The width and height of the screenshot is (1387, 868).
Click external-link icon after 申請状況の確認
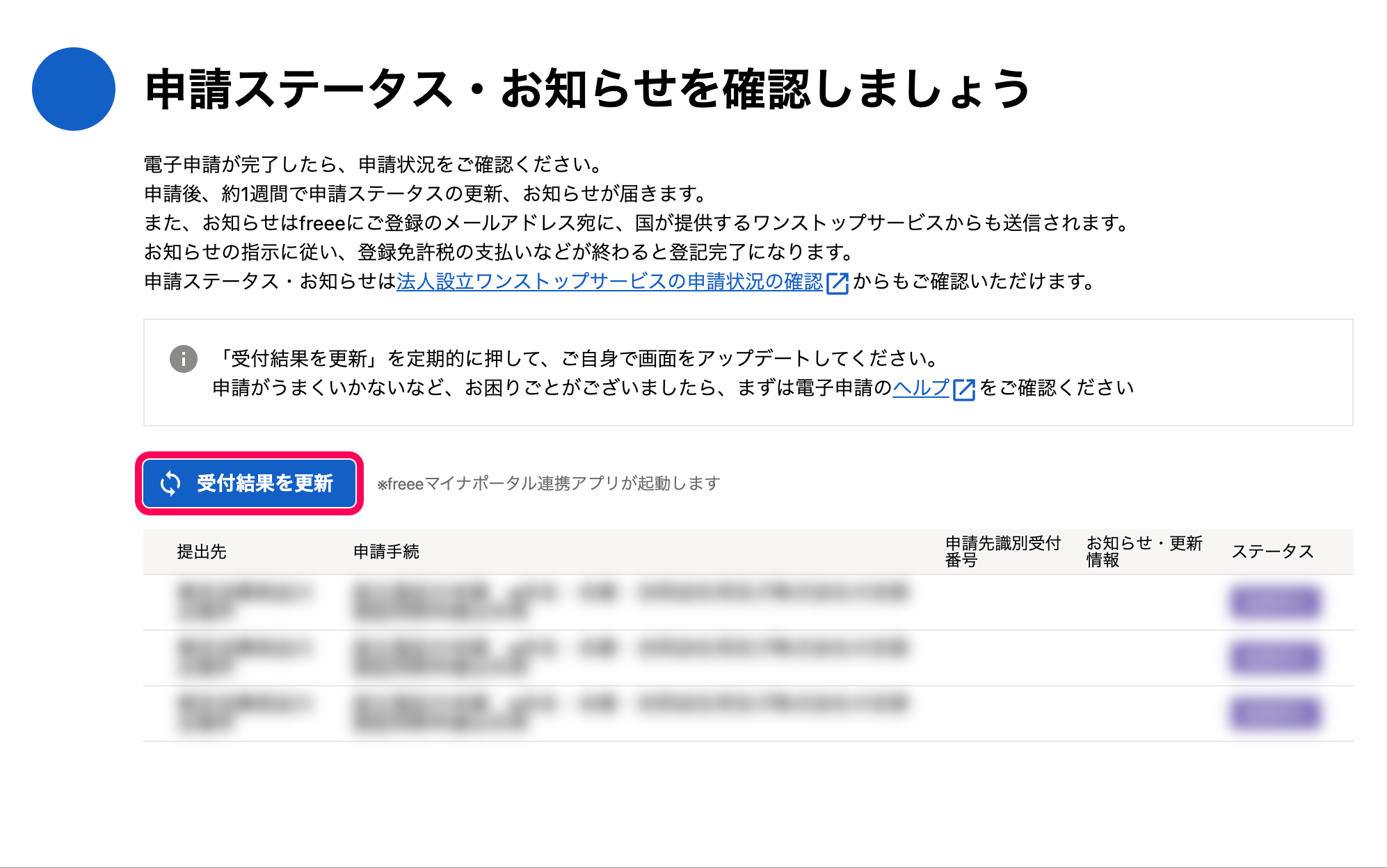tap(837, 283)
